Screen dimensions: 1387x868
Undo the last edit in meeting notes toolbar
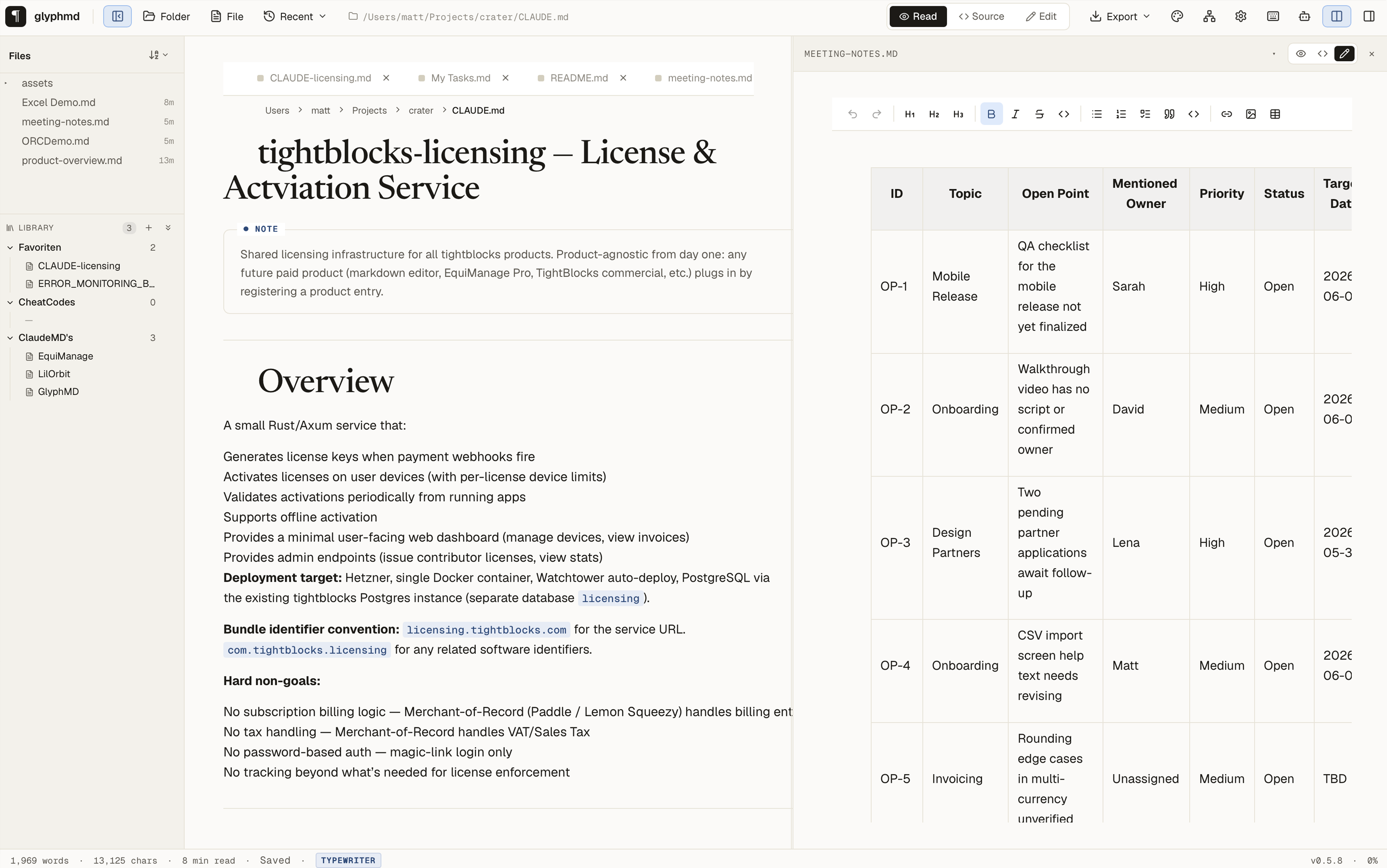click(852, 114)
